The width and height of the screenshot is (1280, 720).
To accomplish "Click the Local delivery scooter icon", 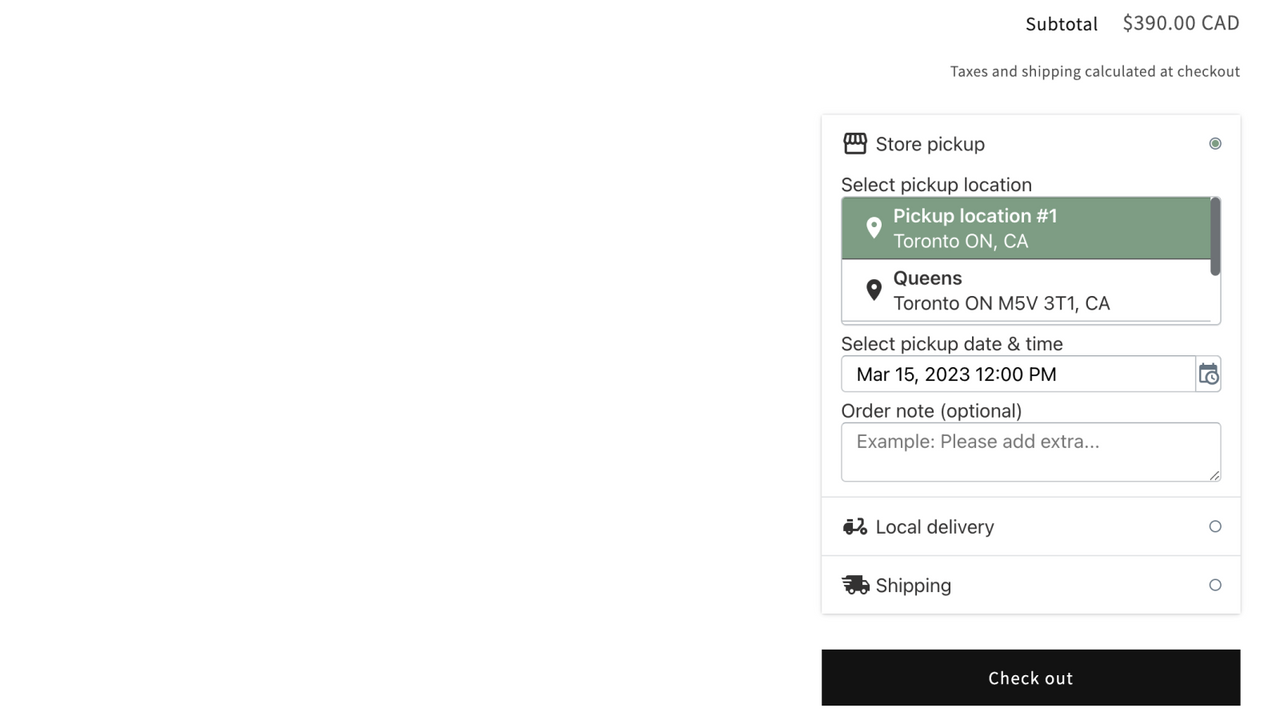I will point(855,527).
